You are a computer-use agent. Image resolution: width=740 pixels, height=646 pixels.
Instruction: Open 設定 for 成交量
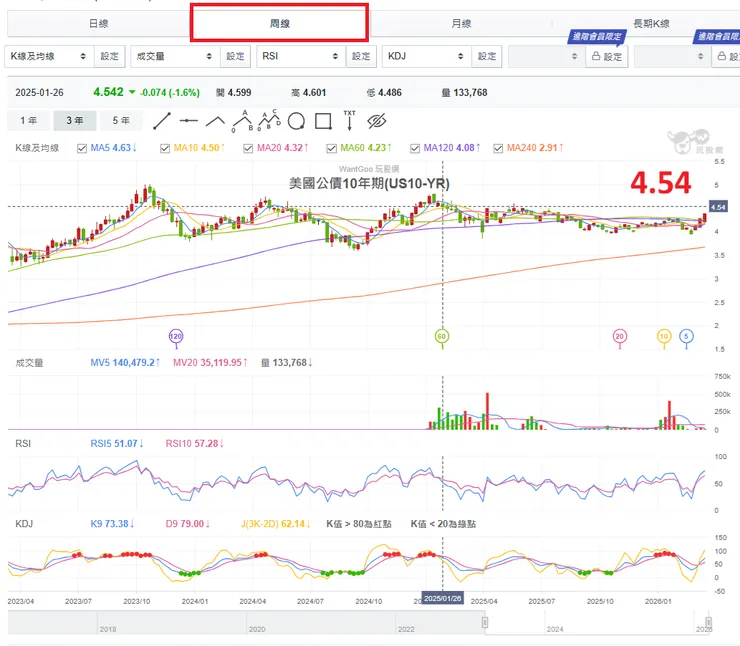coord(235,56)
